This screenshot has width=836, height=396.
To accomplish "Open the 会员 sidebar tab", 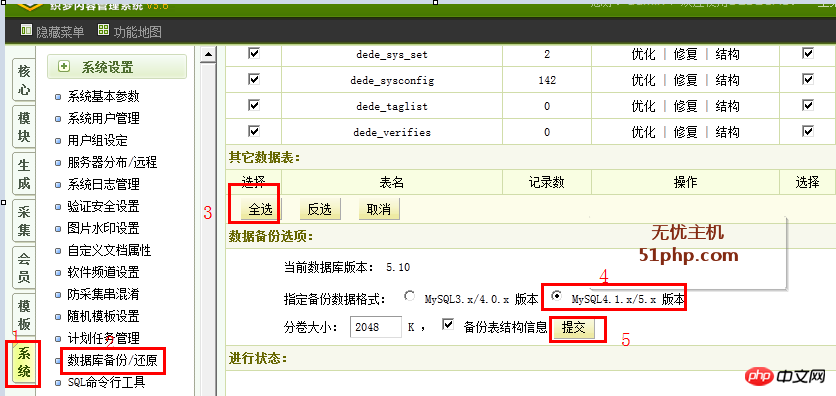I will pyautogui.click(x=24, y=268).
